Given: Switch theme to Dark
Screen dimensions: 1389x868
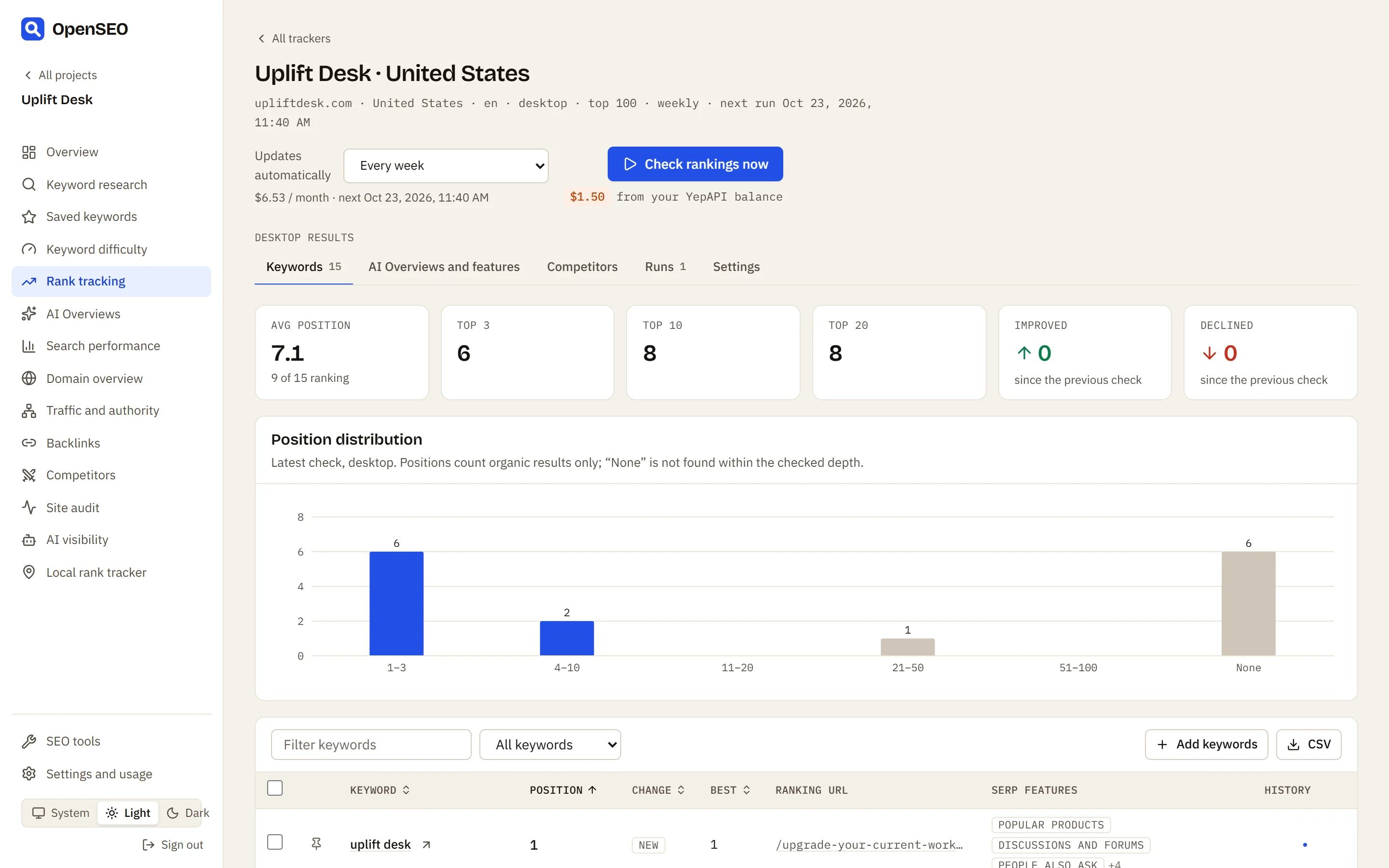Looking at the screenshot, I should tap(188, 813).
